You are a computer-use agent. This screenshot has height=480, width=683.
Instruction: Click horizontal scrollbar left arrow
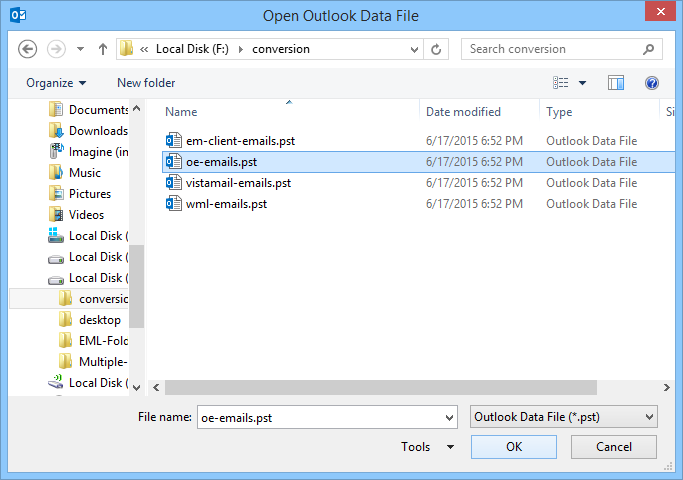point(156,387)
